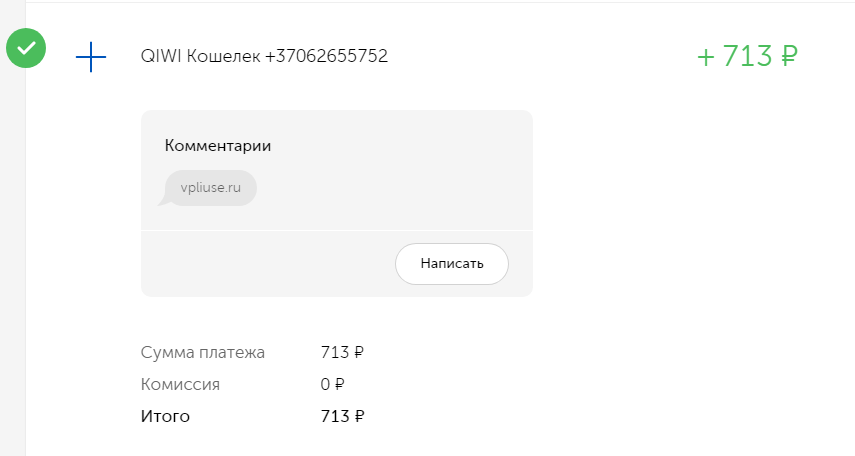Click the Сумма платежа label

tap(202, 352)
